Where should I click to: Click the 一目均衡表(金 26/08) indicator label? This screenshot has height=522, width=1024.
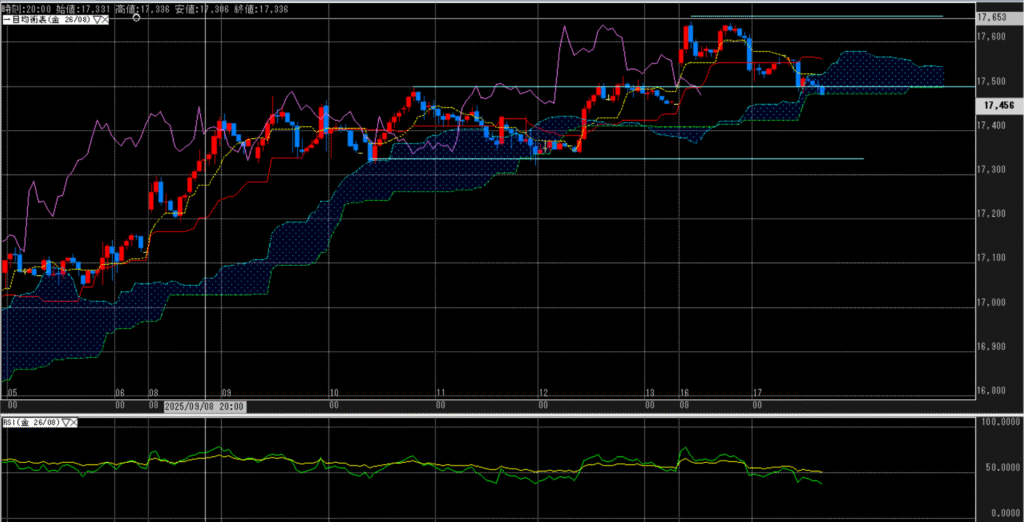coord(46,20)
